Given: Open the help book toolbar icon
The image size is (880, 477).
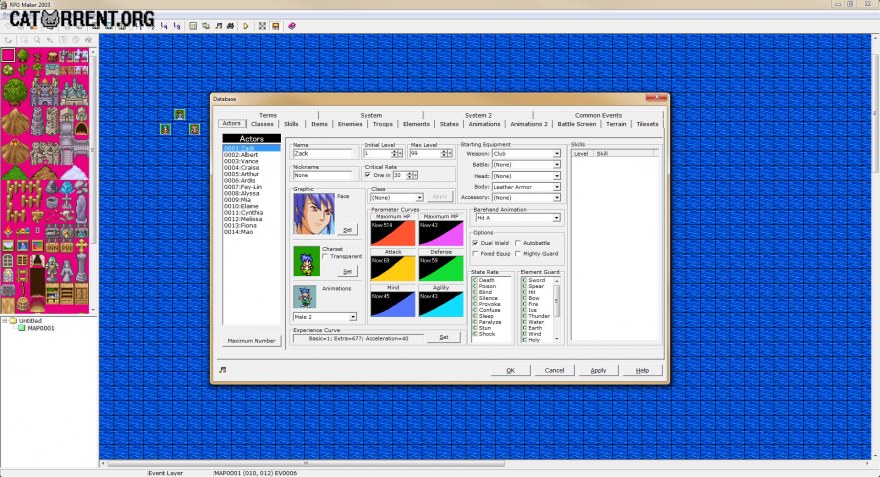Looking at the screenshot, I should (x=292, y=26).
